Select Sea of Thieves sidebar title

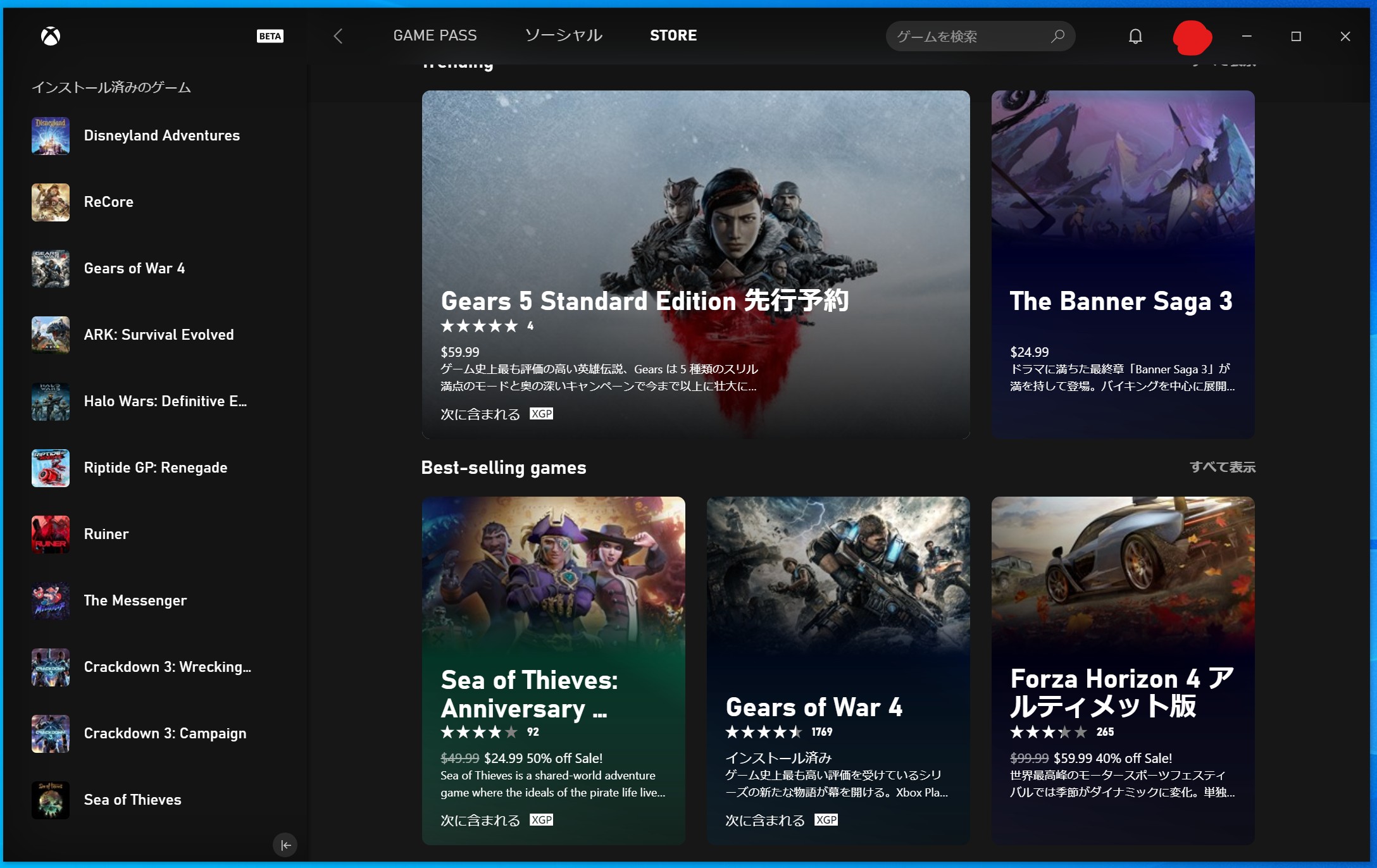(x=132, y=800)
